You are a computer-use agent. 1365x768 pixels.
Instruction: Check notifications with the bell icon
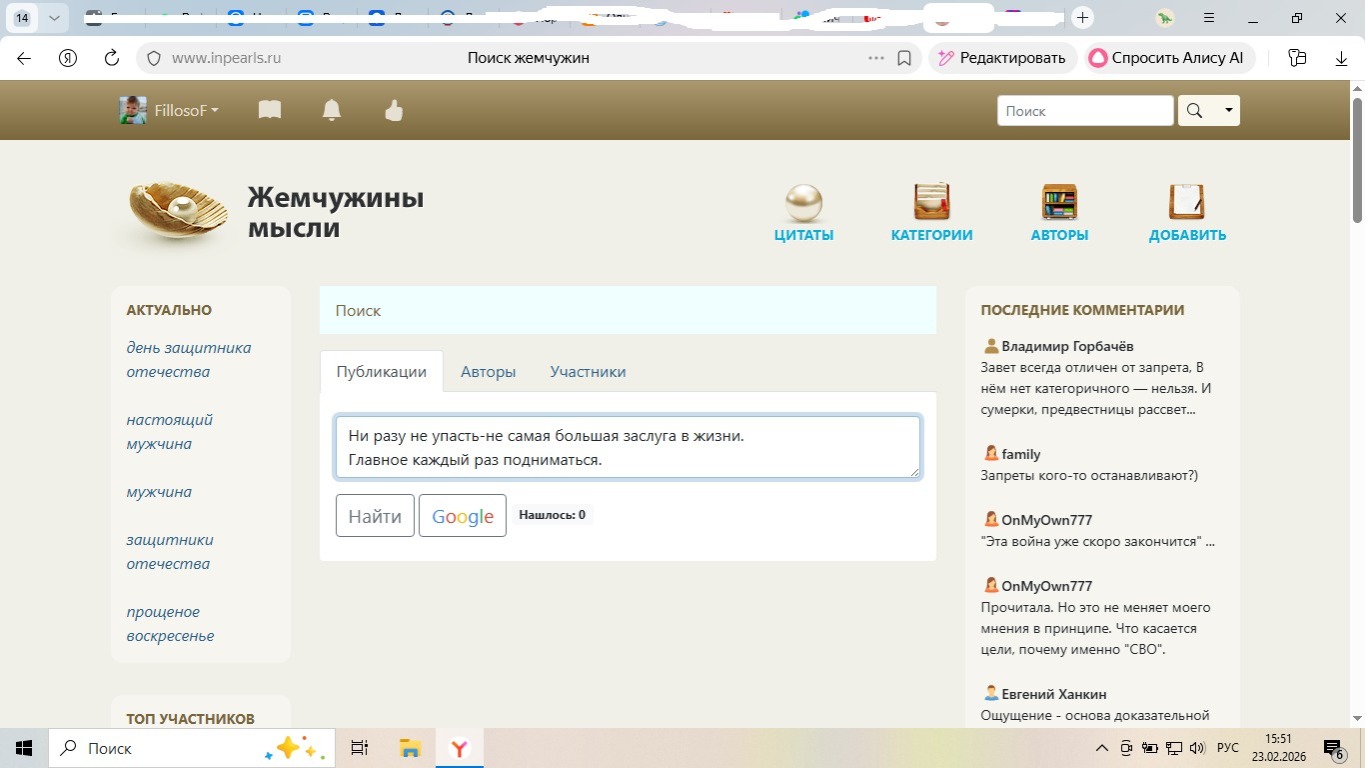tap(331, 110)
